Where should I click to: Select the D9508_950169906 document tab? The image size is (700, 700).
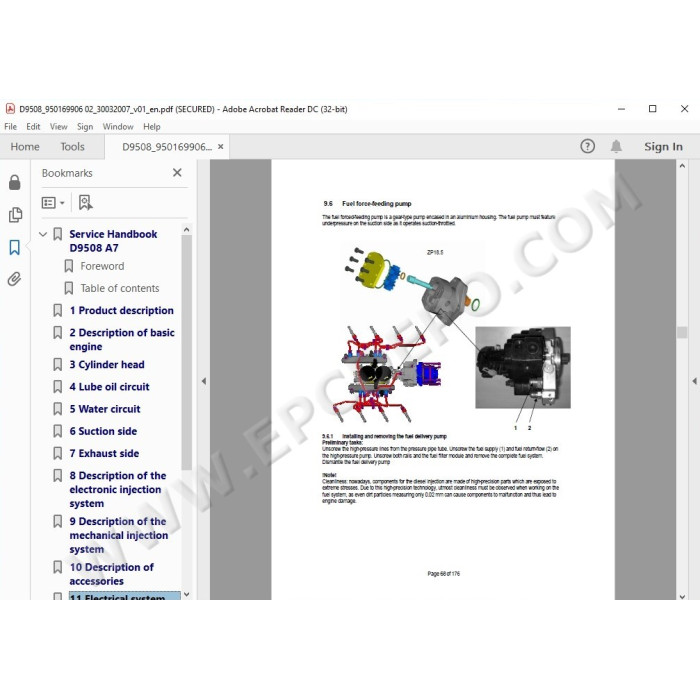click(x=167, y=147)
